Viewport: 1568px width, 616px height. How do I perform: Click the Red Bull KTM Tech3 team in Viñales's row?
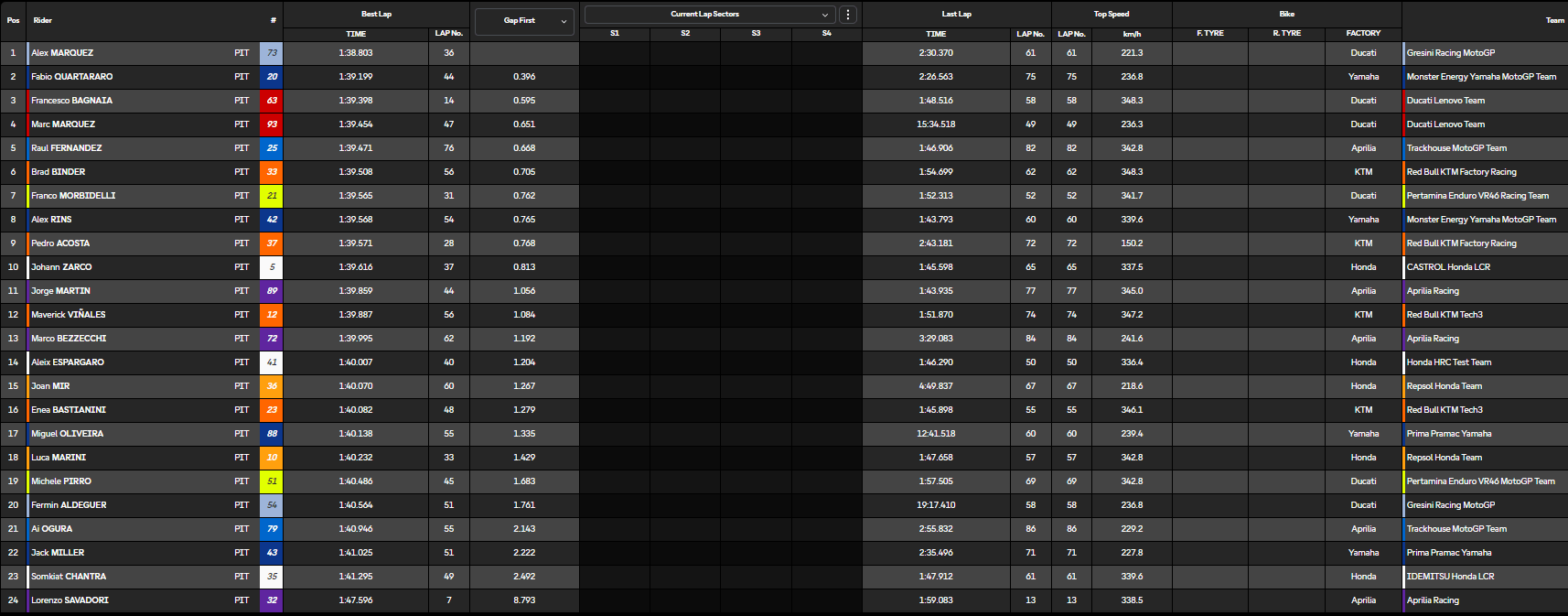point(1444,315)
